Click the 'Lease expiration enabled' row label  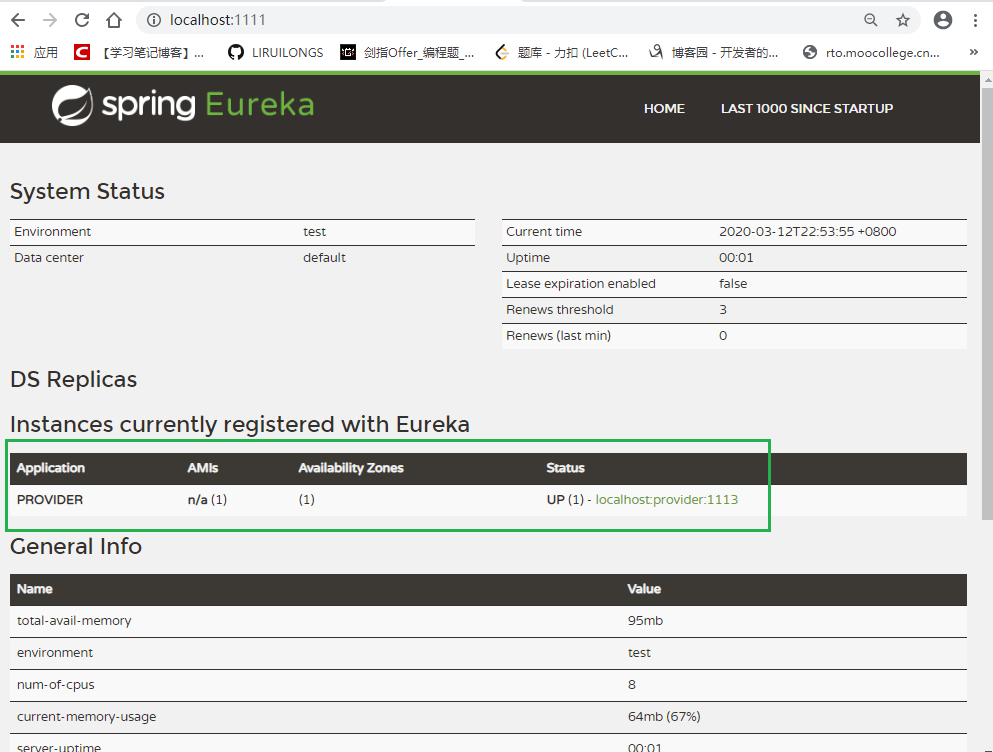pos(581,284)
